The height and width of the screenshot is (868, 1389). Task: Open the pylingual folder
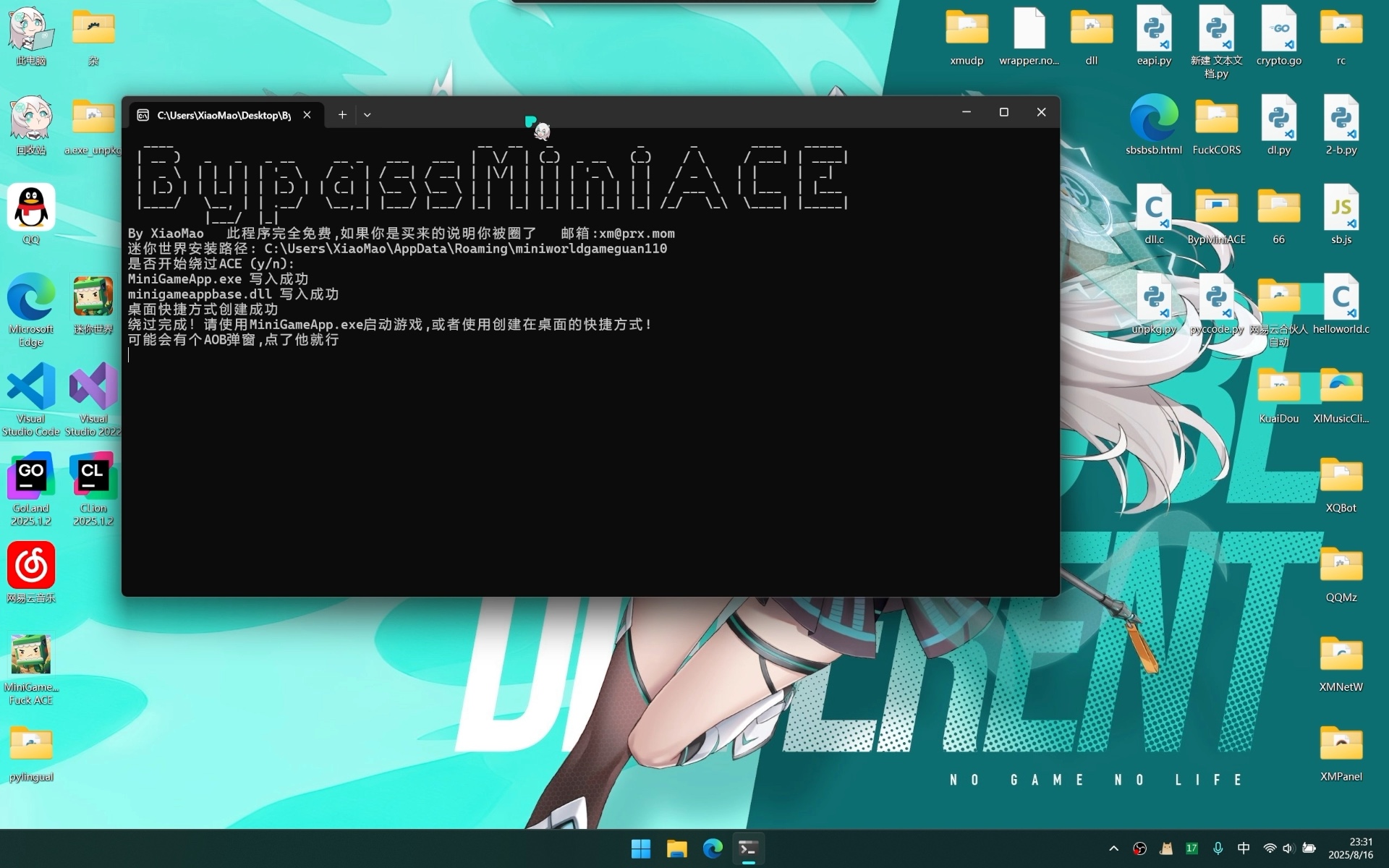tap(31, 752)
